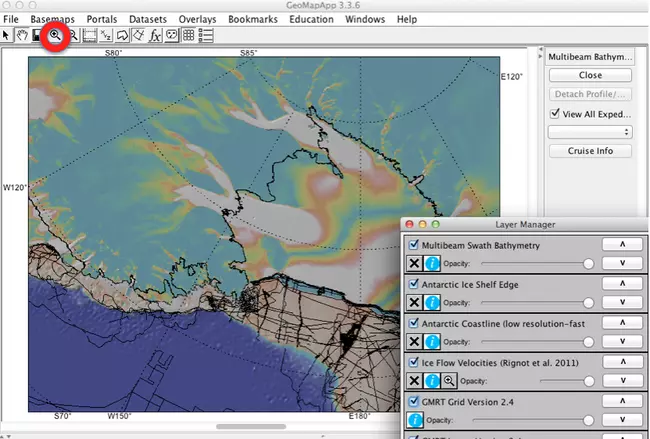
Task: Activate the hand pan tool
Action: coord(22,35)
